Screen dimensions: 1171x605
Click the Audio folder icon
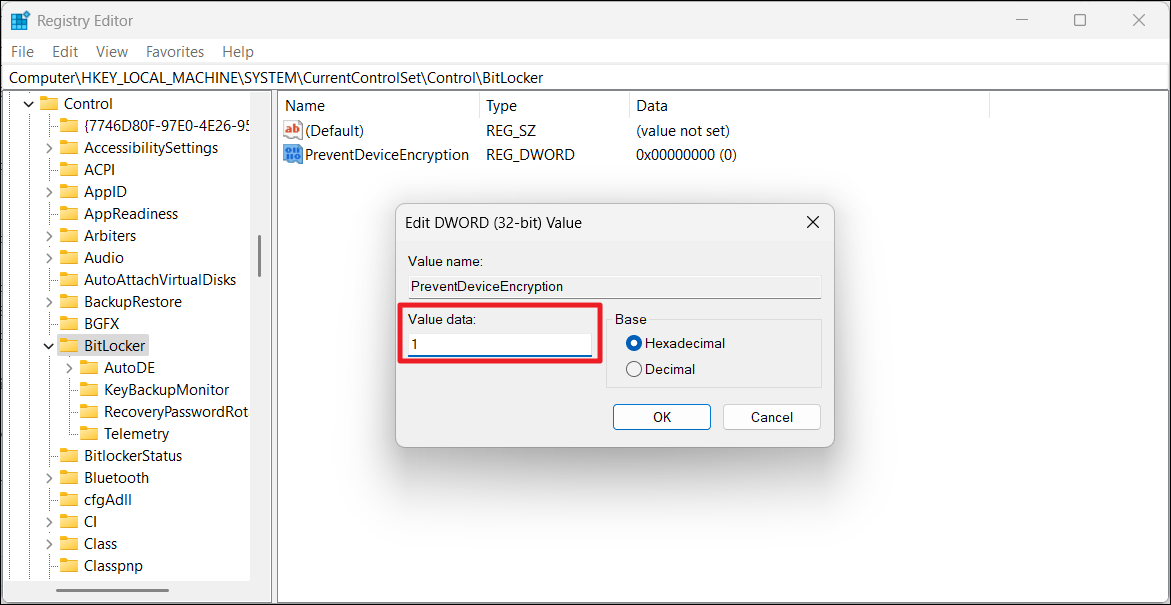click(69, 258)
